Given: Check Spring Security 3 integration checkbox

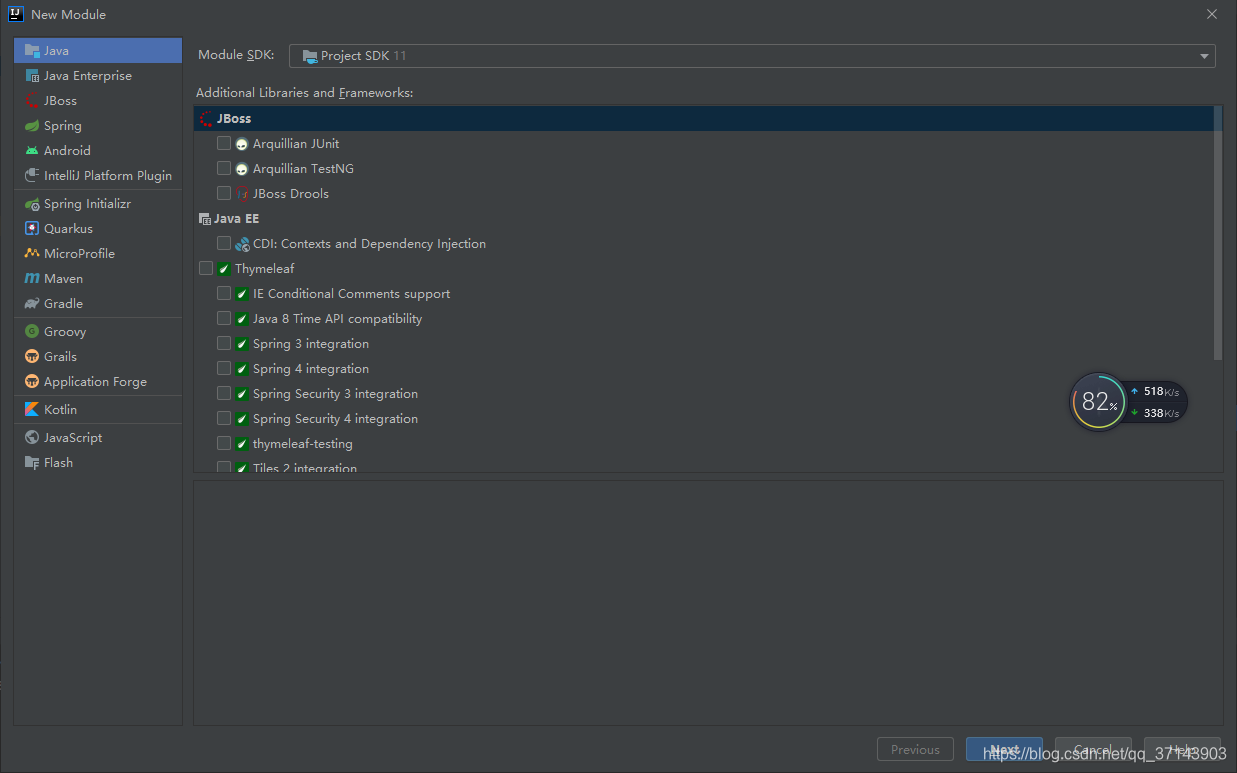Looking at the screenshot, I should (x=224, y=393).
